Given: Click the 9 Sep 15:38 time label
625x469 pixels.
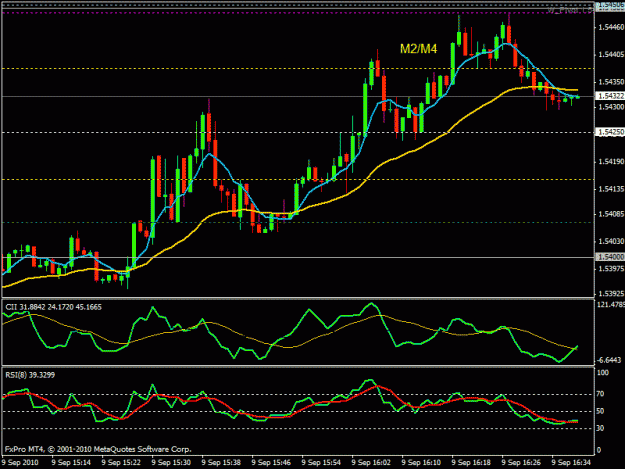Looking at the screenshot, I should 221,462.
